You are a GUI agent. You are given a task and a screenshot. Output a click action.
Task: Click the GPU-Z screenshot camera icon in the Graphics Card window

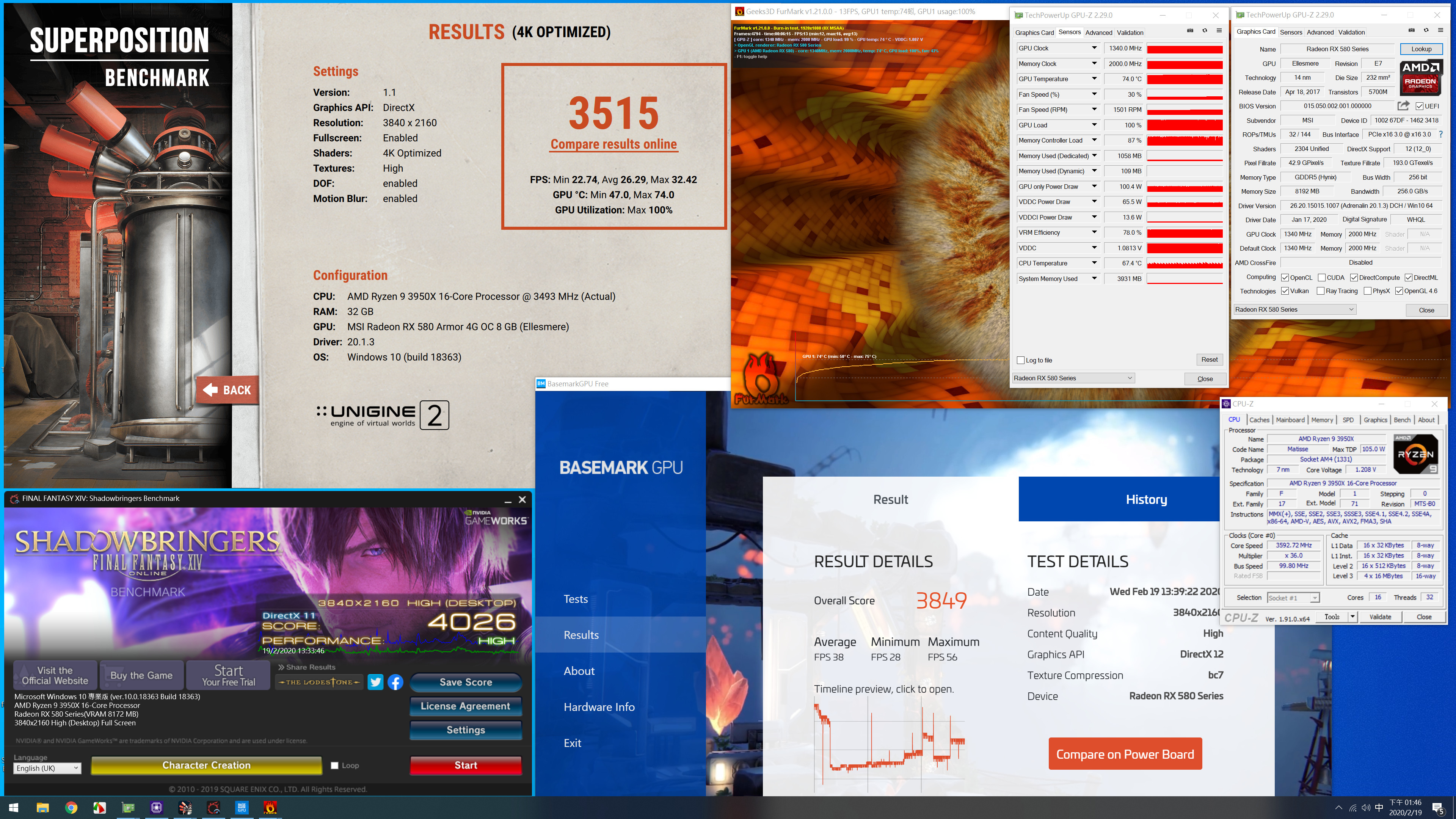click(1411, 30)
